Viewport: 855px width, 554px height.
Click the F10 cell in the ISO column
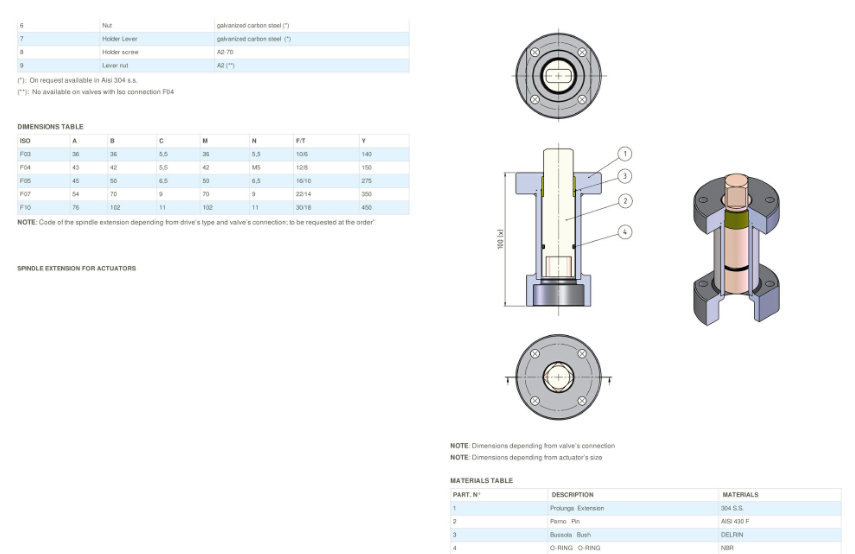(26, 207)
